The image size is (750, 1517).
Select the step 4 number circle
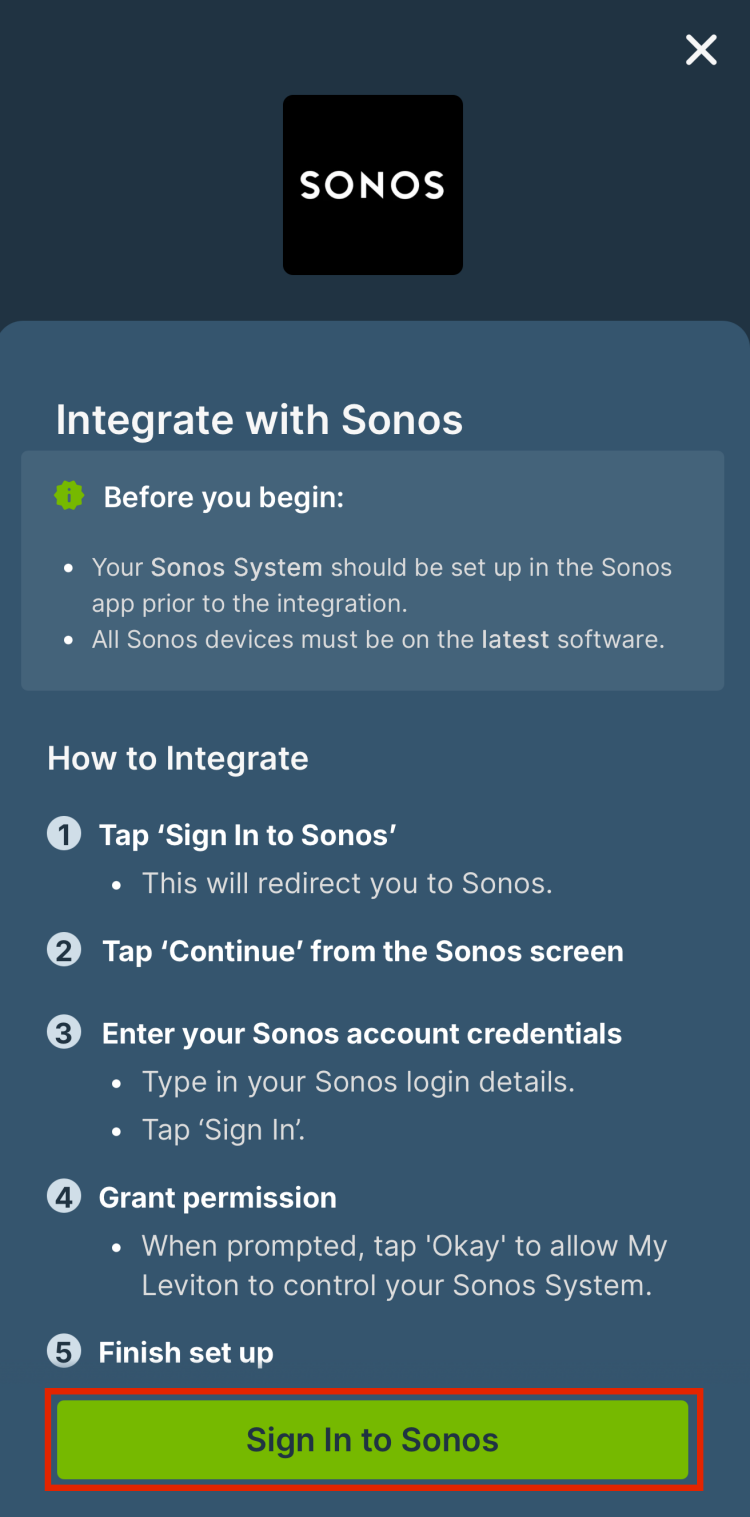coord(63,1196)
